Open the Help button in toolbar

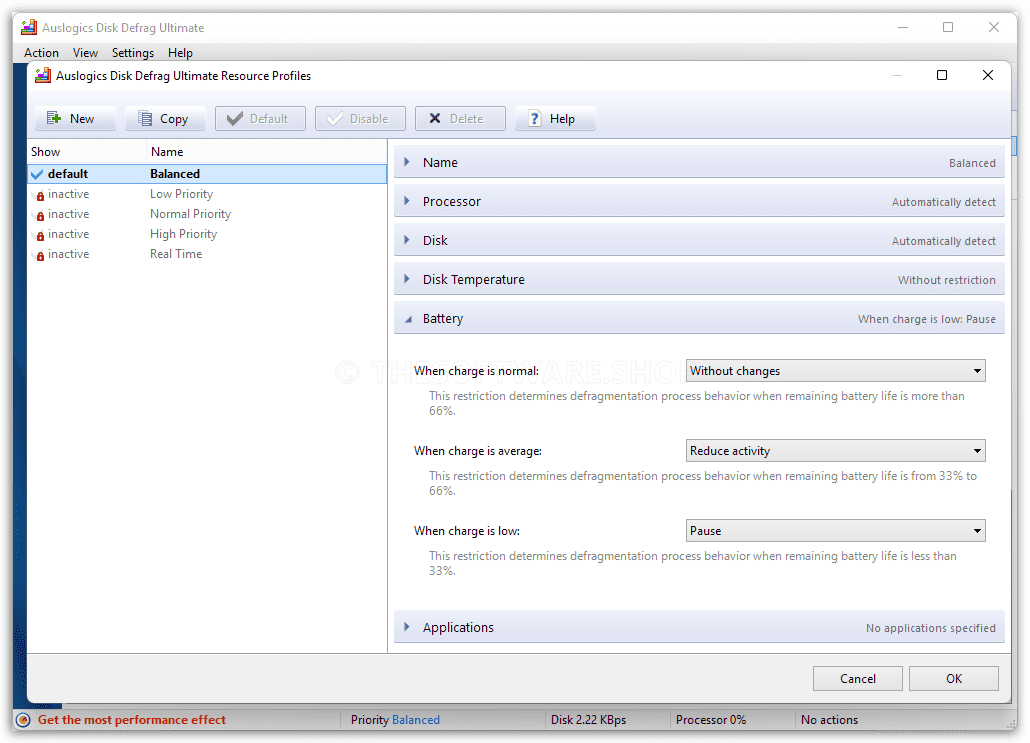[555, 119]
